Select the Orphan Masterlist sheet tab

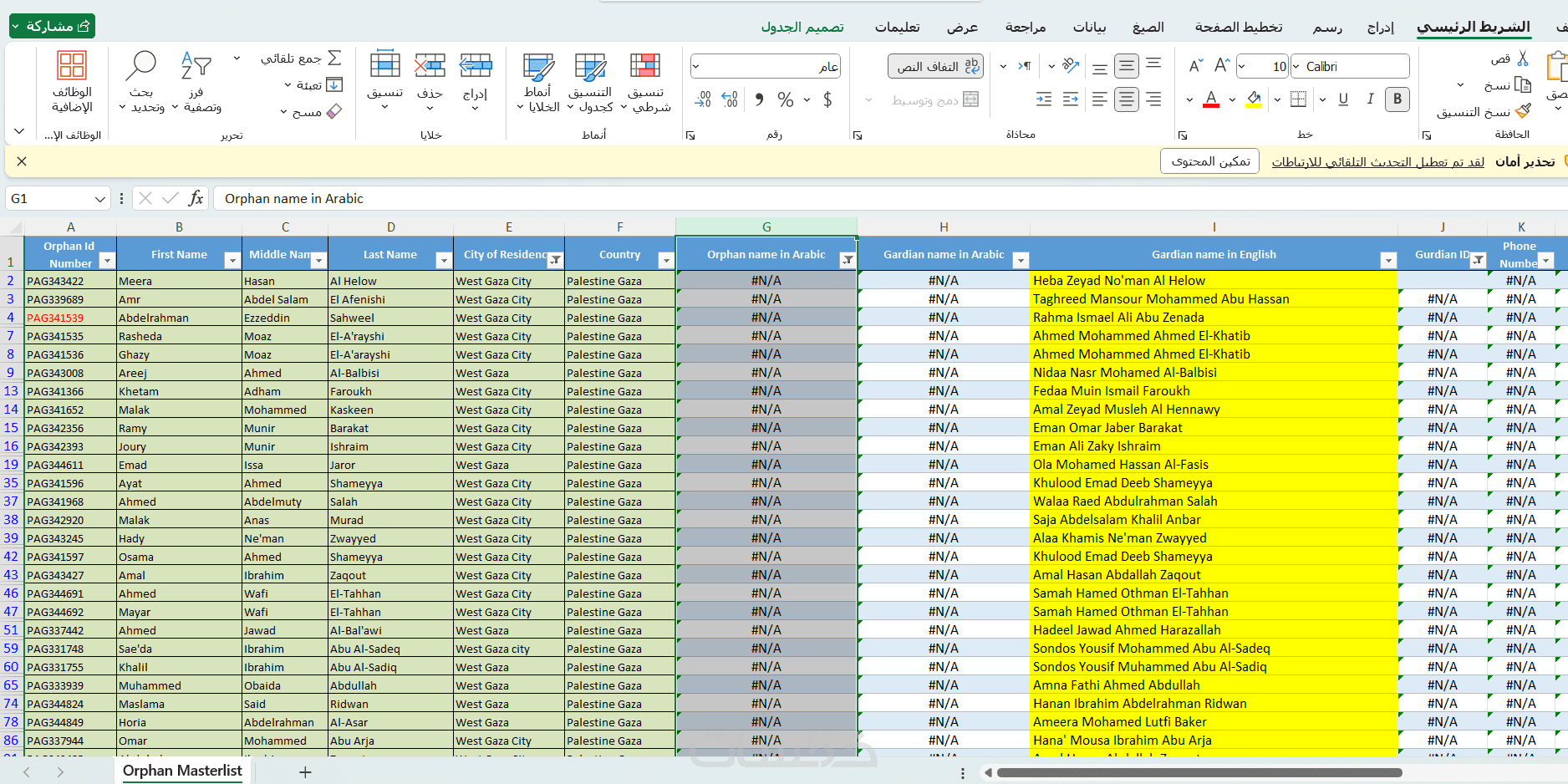coord(182,771)
